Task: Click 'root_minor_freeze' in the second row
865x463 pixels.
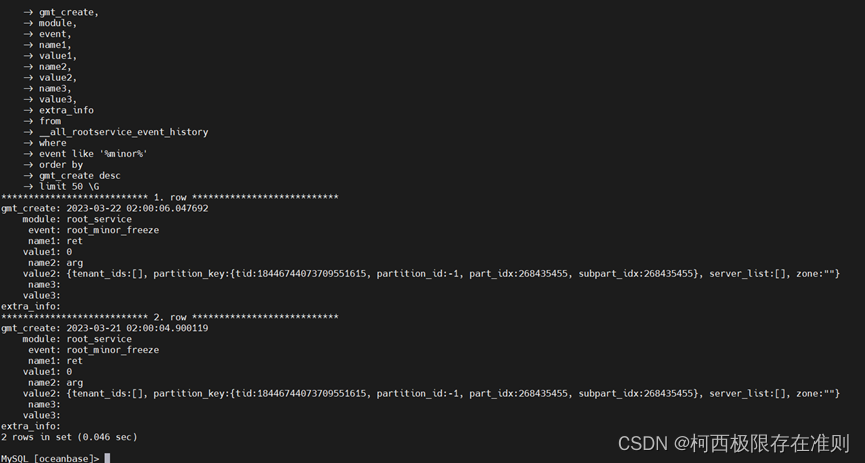Action: pyautogui.click(x=113, y=350)
